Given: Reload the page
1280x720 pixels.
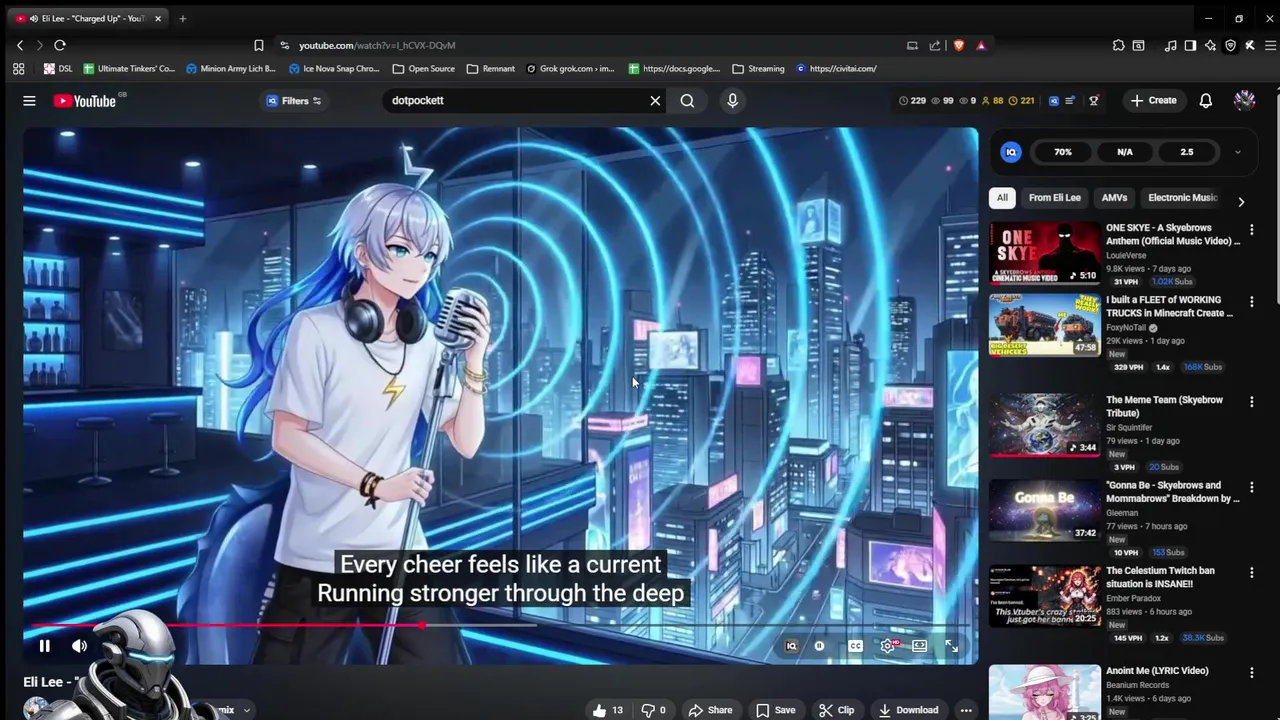Looking at the screenshot, I should coord(60,45).
